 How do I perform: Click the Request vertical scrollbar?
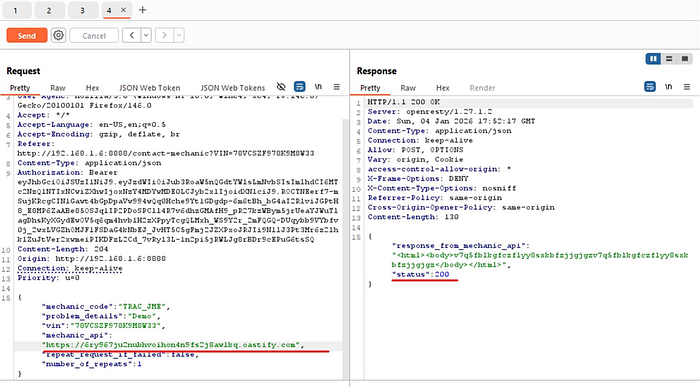(346, 249)
